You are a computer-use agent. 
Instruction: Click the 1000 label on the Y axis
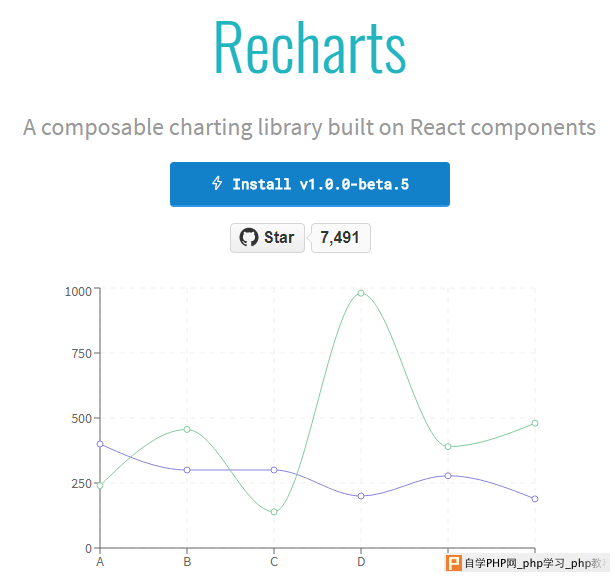[78, 291]
